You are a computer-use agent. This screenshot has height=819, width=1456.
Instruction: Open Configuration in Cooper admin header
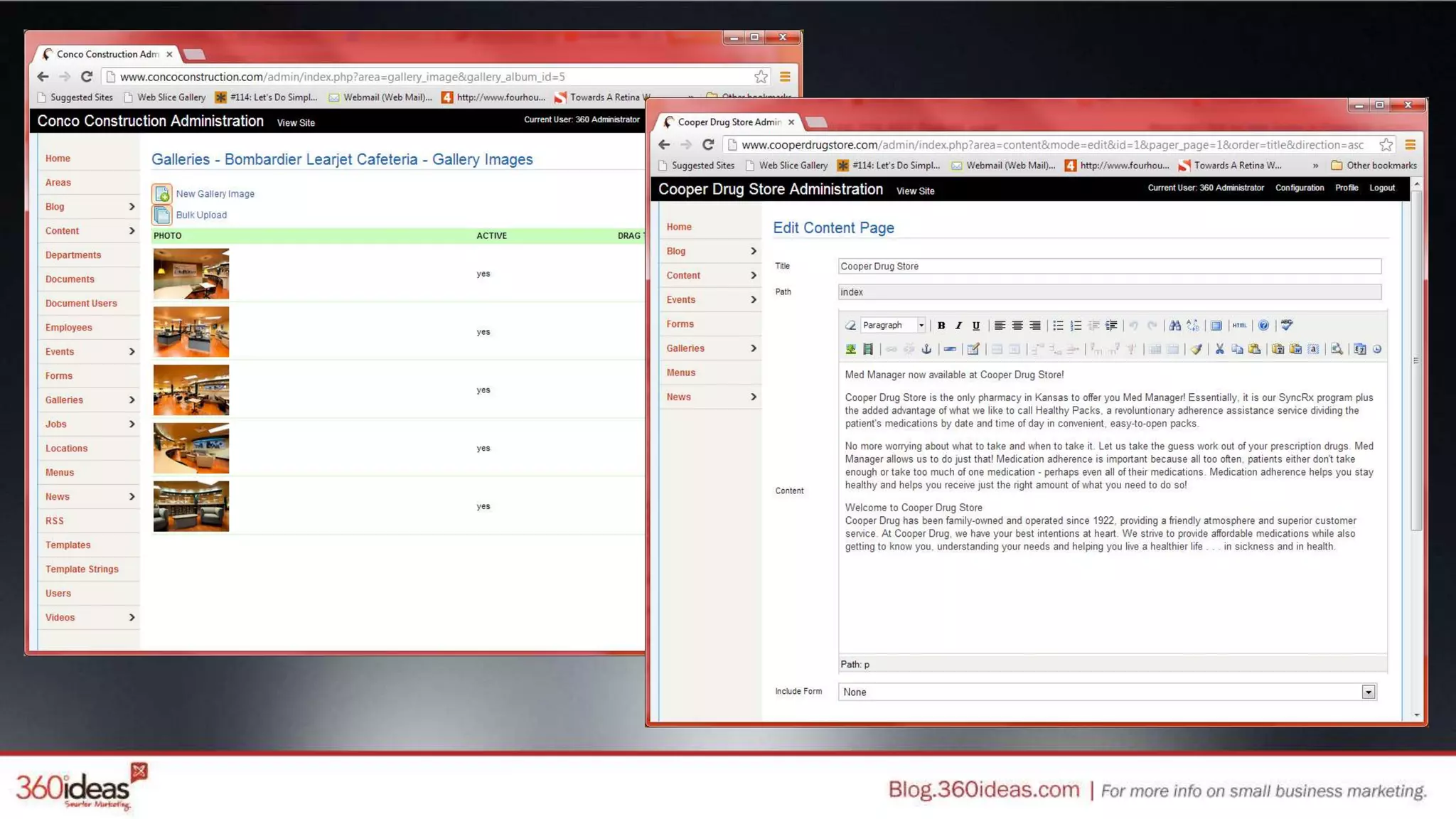1299,188
